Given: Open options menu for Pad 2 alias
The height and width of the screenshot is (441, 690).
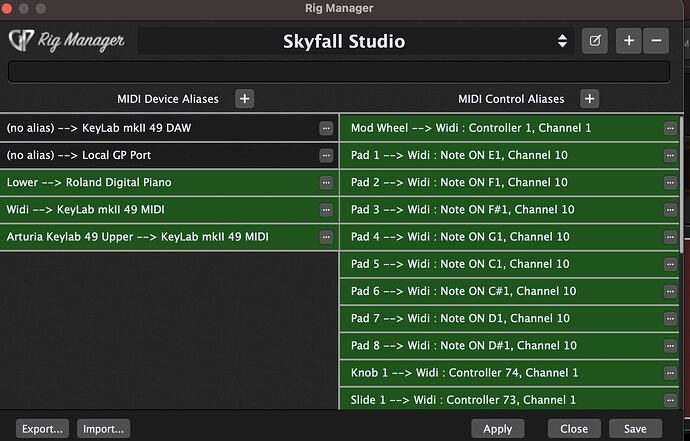Looking at the screenshot, I should click(x=670, y=183).
